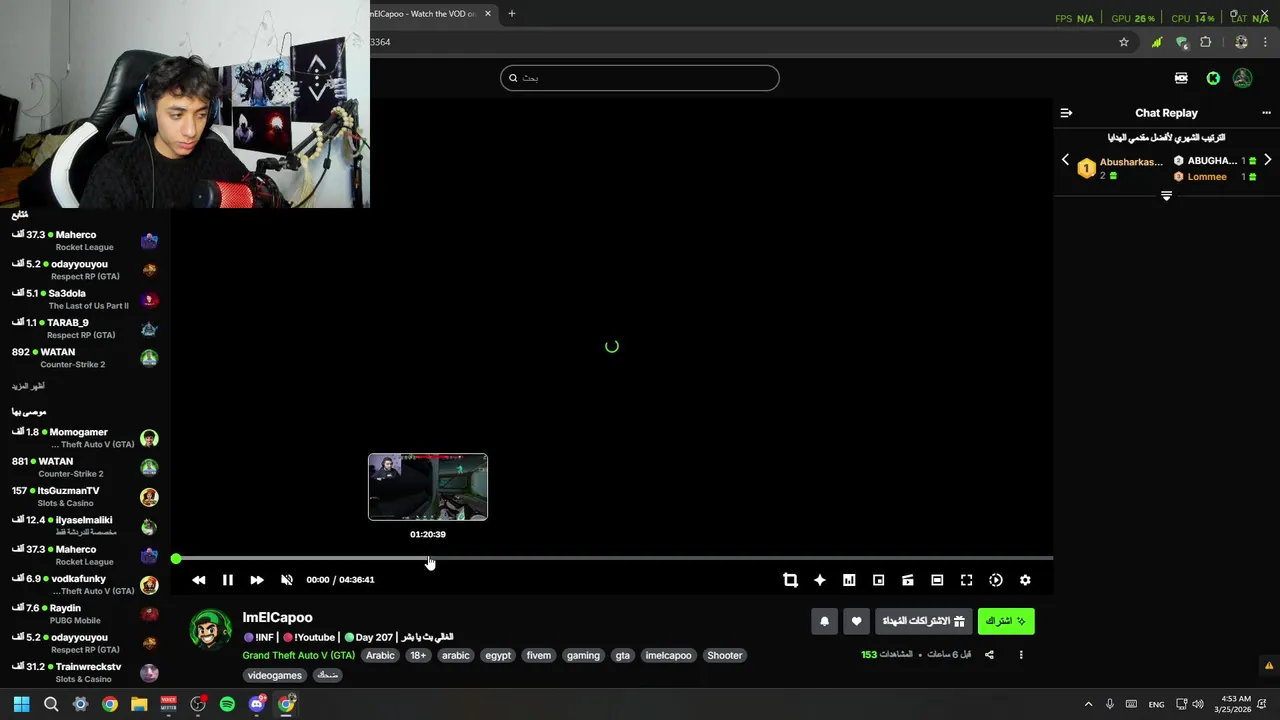Toggle notifications with the bell button
The height and width of the screenshot is (720, 1280).
824,621
